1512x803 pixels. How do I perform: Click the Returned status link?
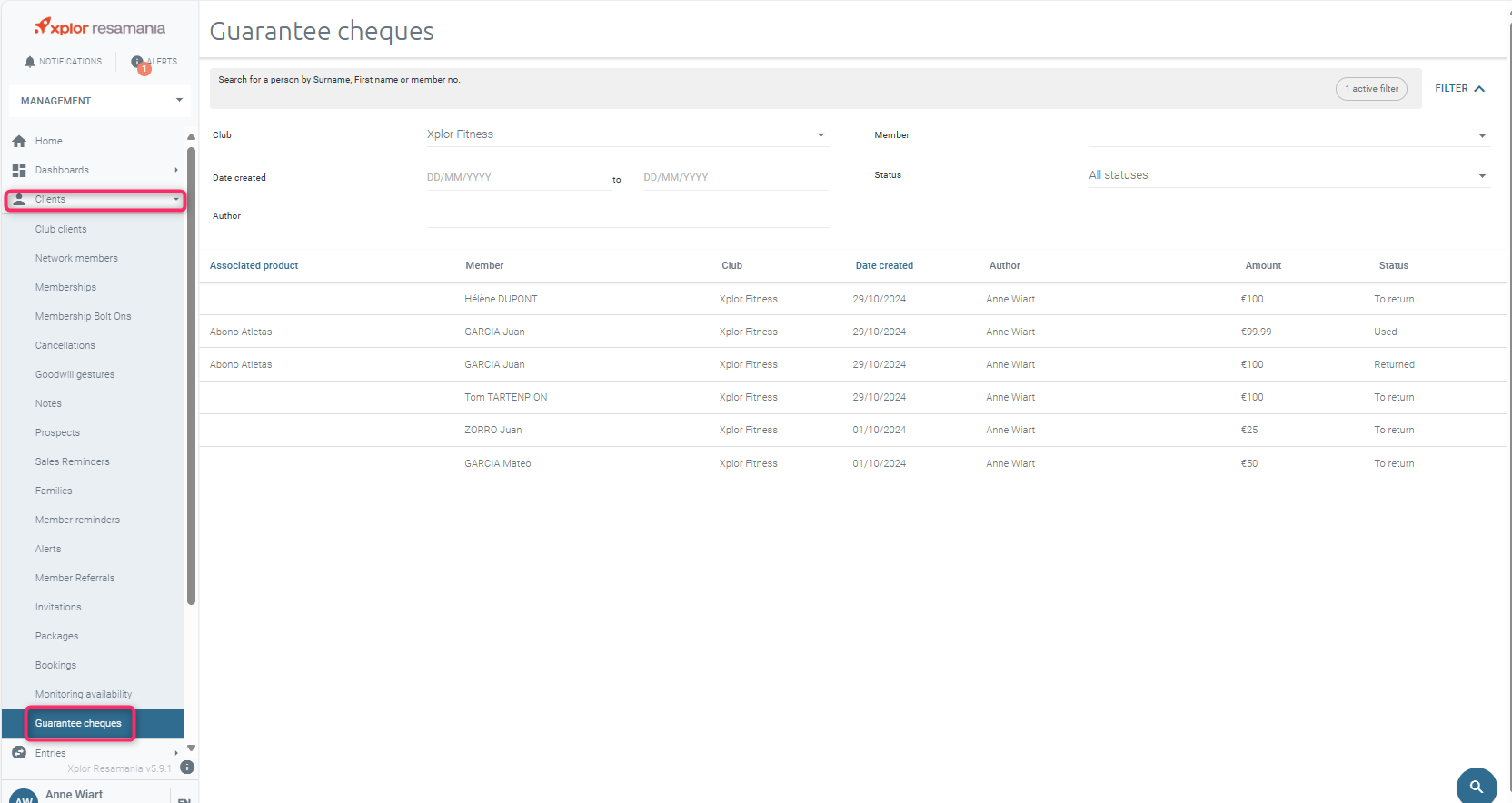tap(1394, 364)
